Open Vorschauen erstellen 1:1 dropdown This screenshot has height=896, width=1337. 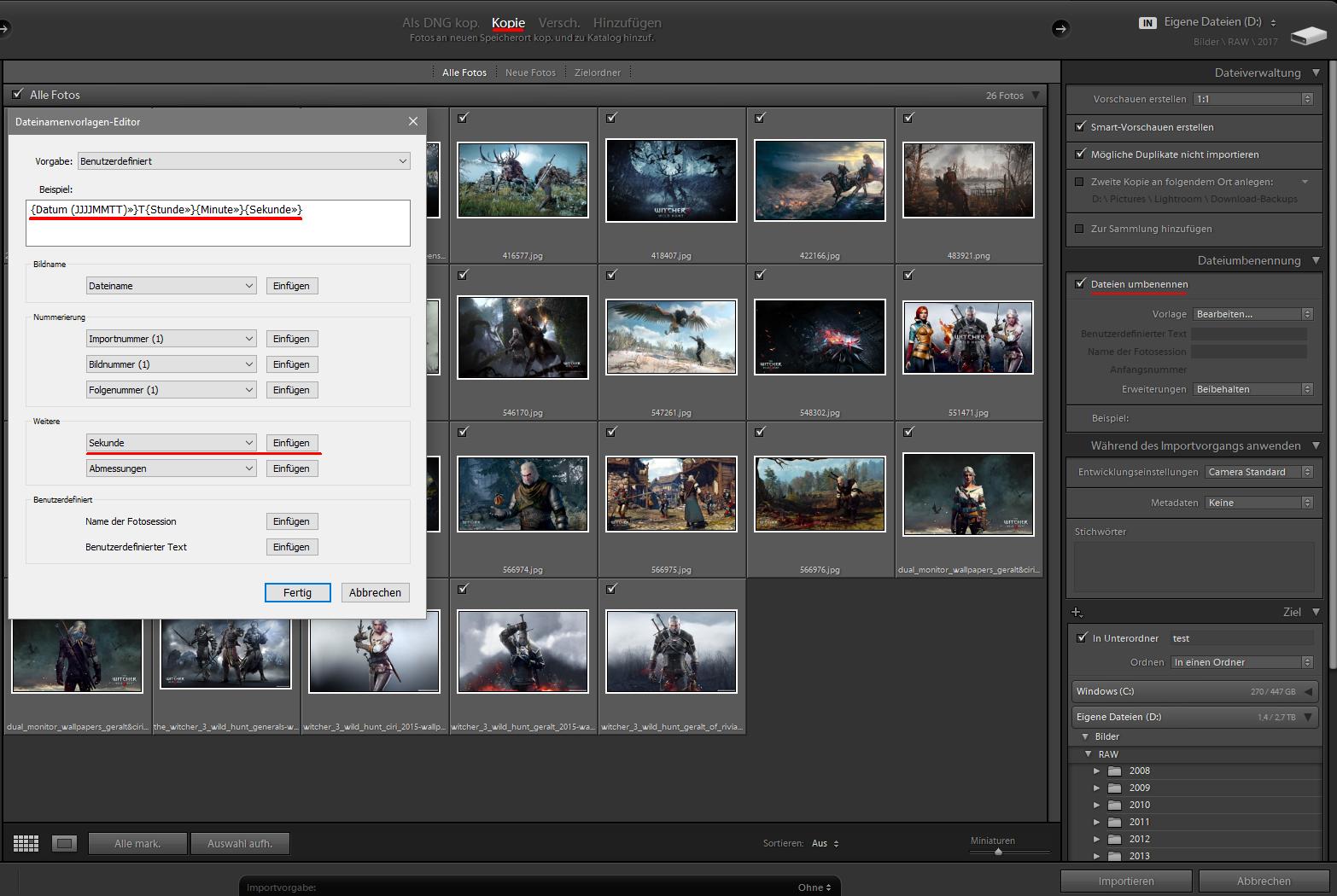pos(1252,99)
